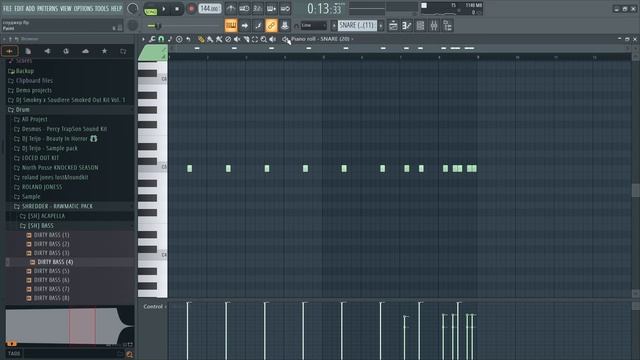640x360 pixels.
Task: Toggle step editing arrow mode
Action: click(244, 26)
